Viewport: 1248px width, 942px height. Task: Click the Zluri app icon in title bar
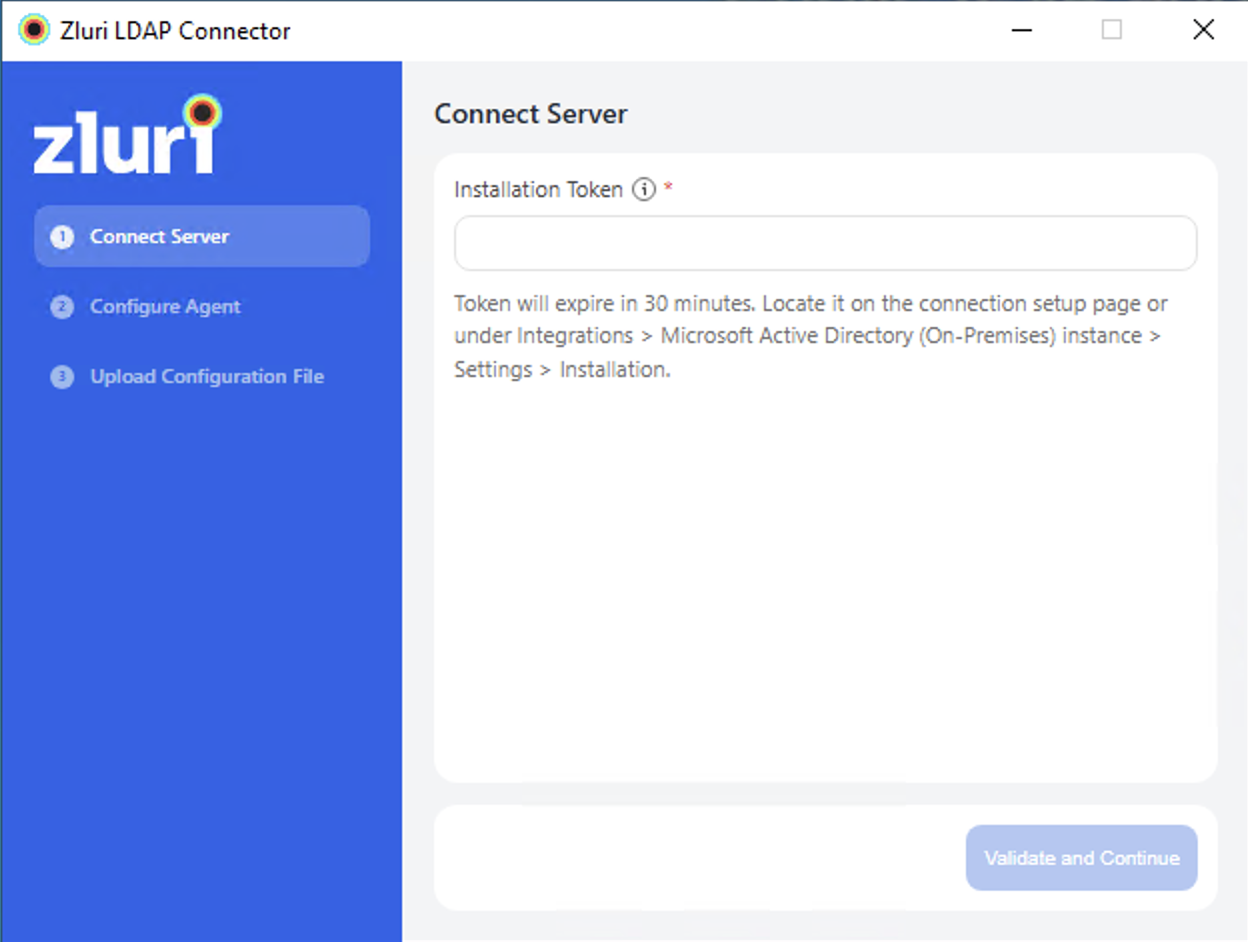coord(34,30)
